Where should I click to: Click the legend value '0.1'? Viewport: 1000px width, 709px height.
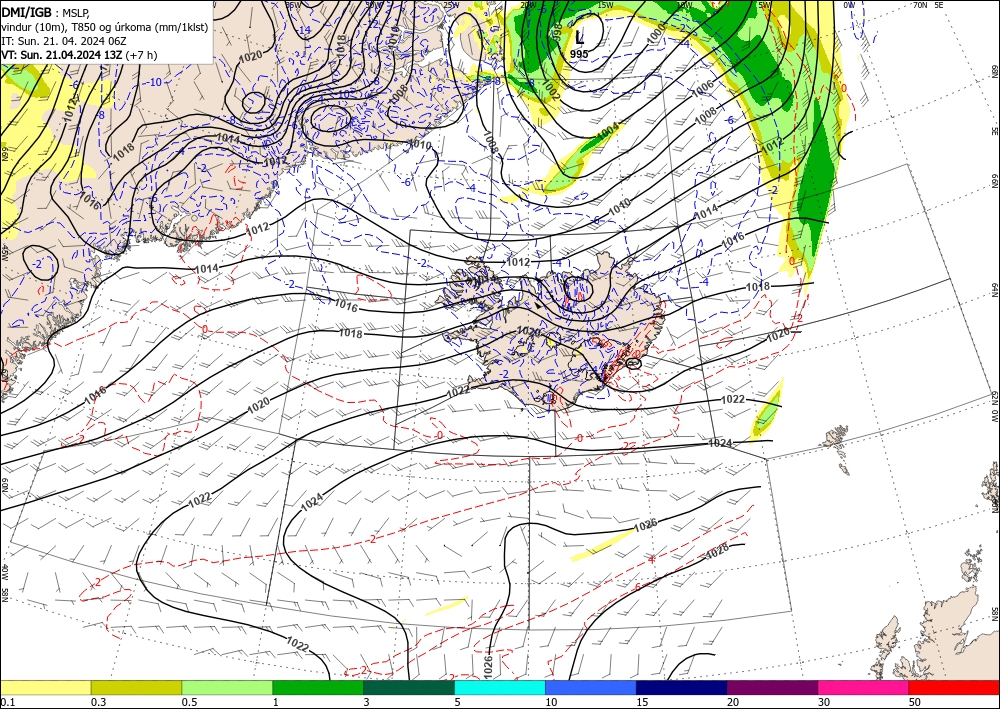pyautogui.click(x=6, y=702)
